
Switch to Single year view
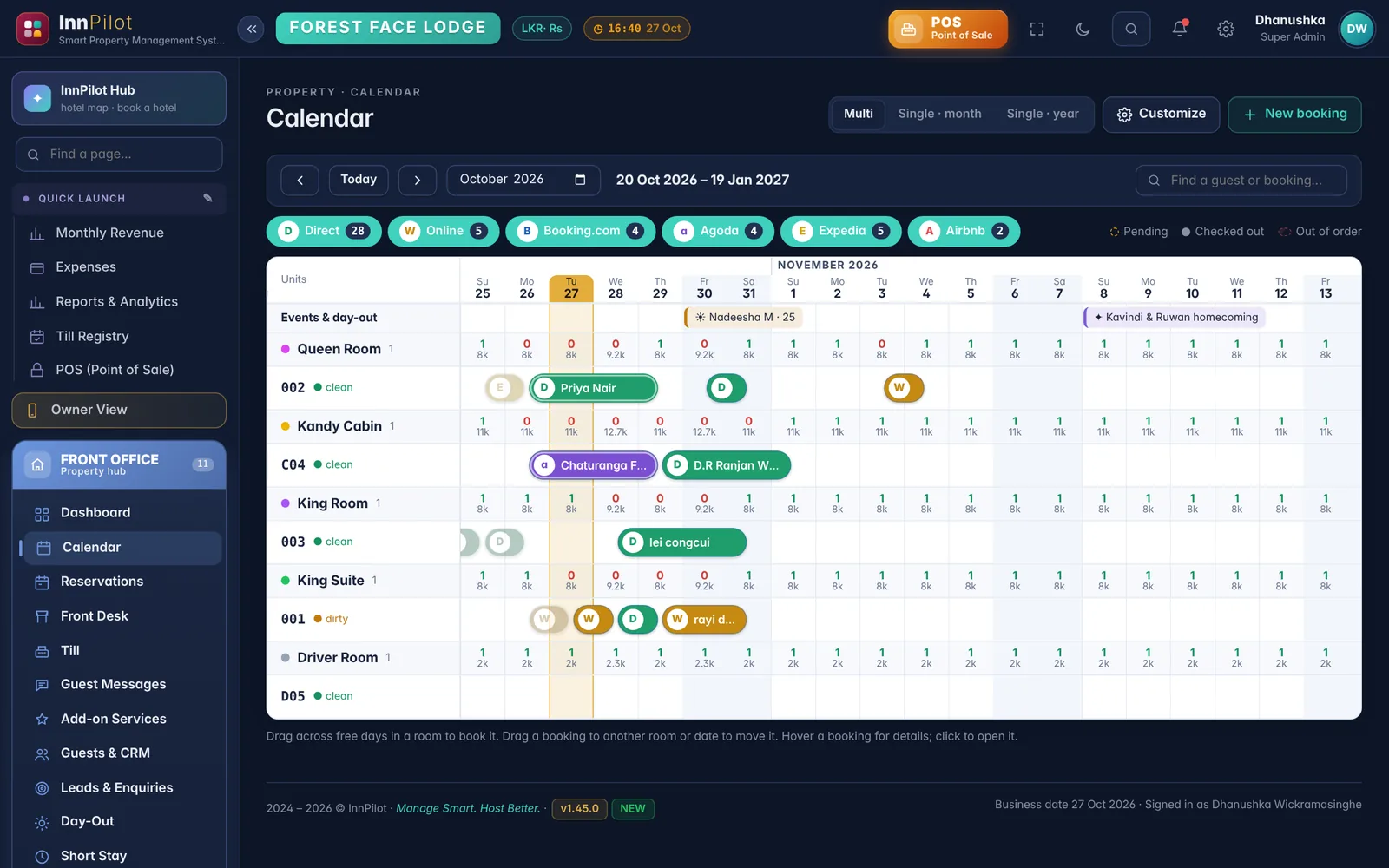click(x=1043, y=114)
